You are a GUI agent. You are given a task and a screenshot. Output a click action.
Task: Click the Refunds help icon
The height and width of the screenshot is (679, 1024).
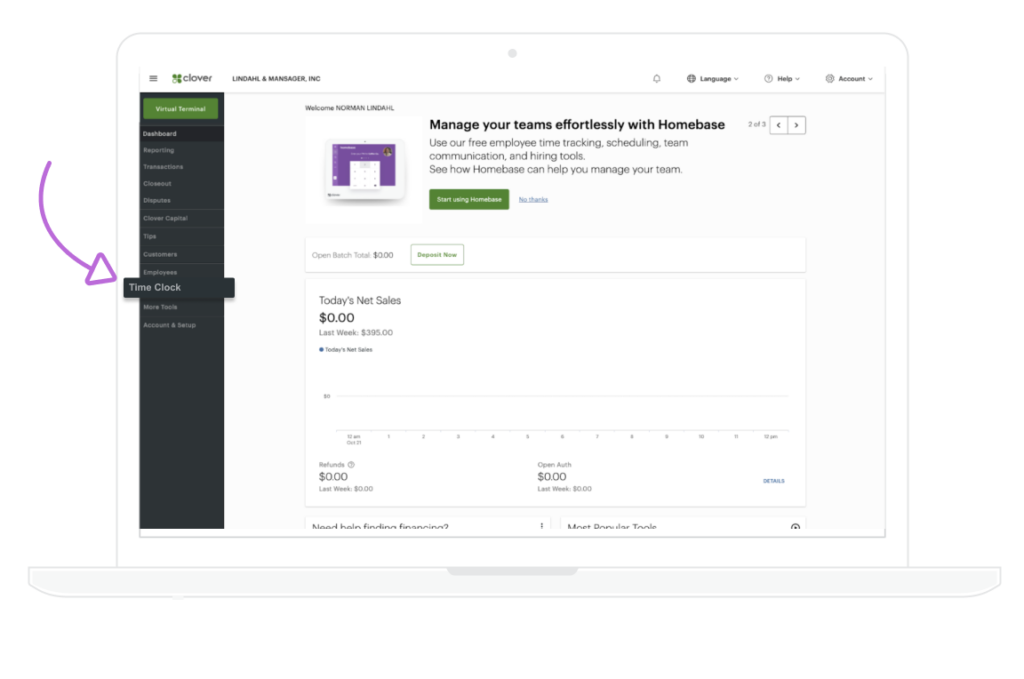point(351,465)
